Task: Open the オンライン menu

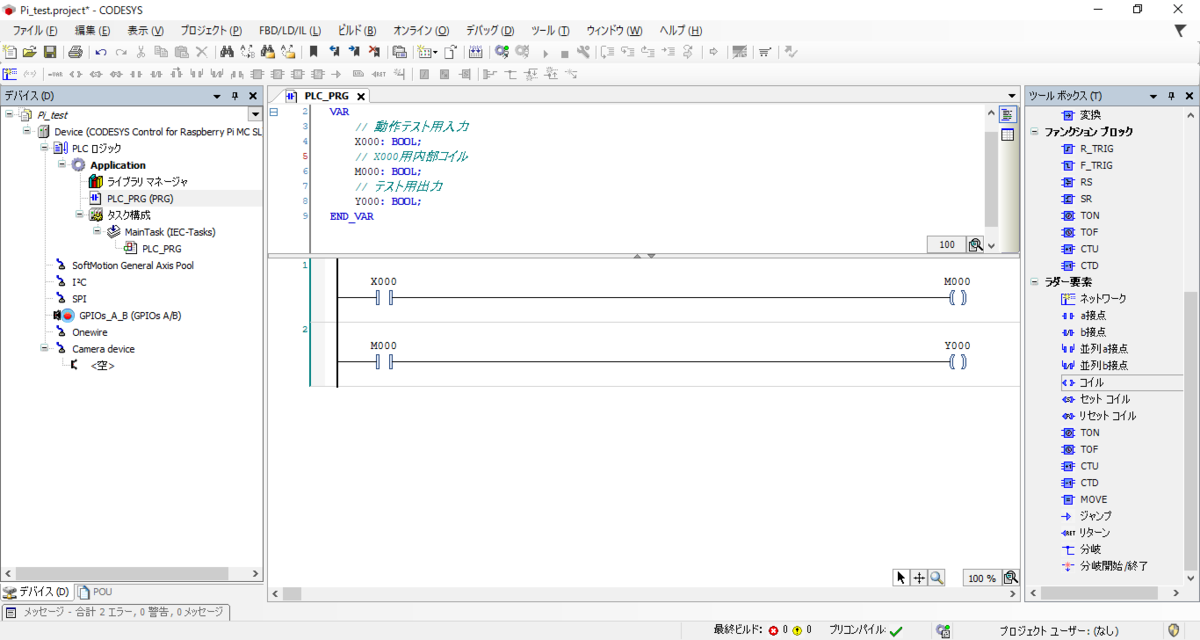Action: click(x=421, y=31)
